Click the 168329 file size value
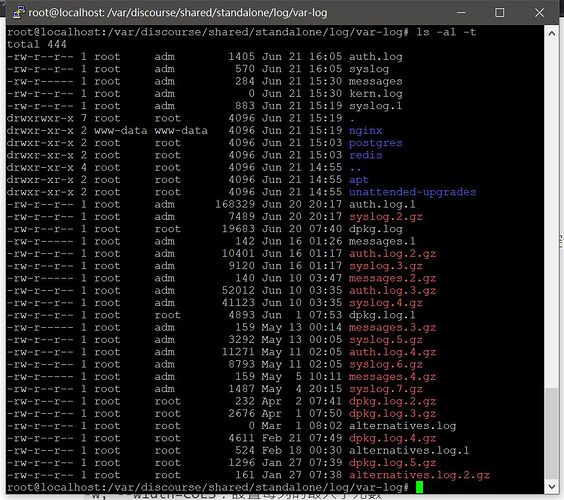Image resolution: width=564 pixels, height=500 pixels. (235, 205)
